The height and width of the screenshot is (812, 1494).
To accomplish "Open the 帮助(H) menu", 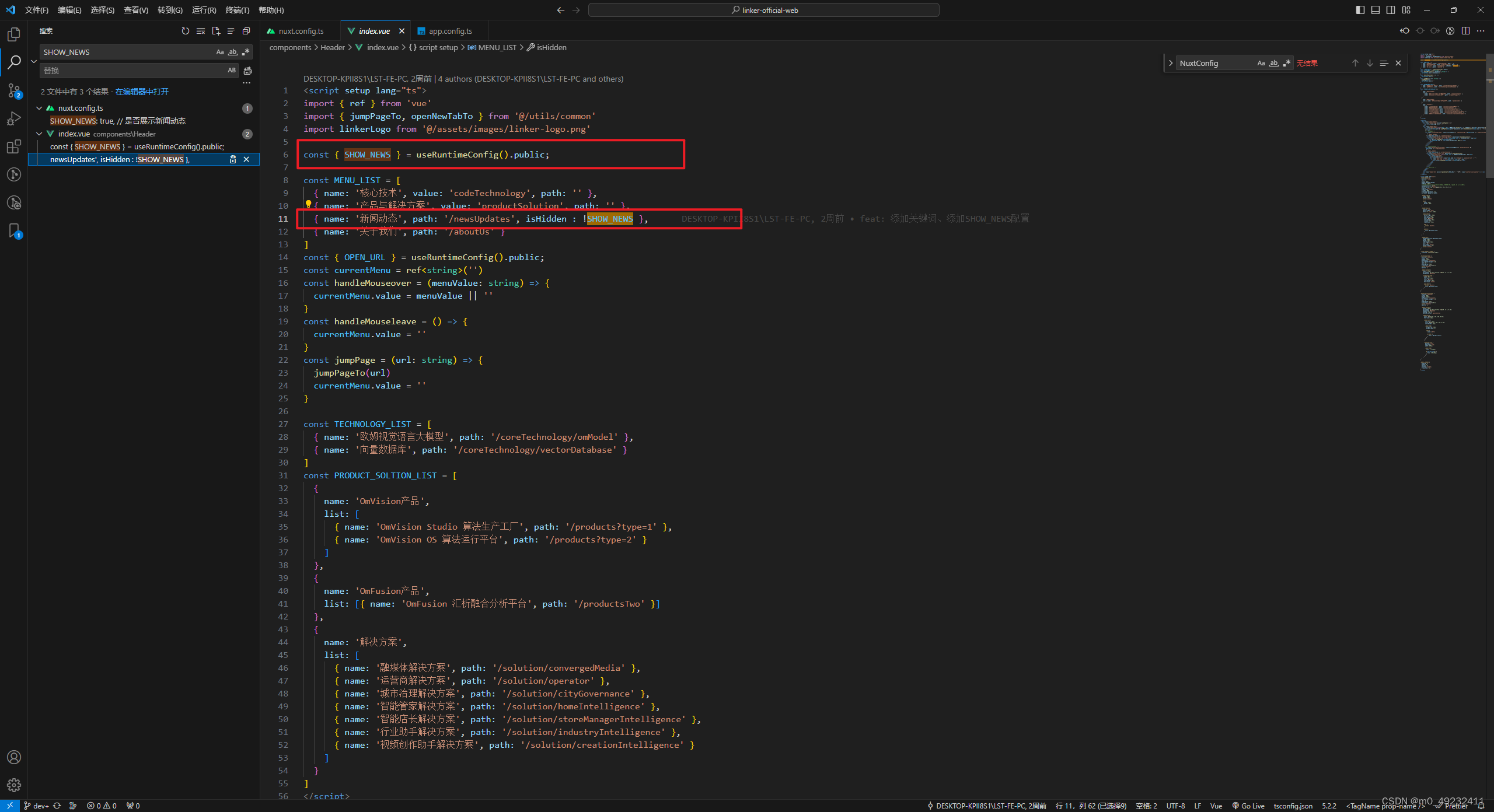I will tap(271, 10).
